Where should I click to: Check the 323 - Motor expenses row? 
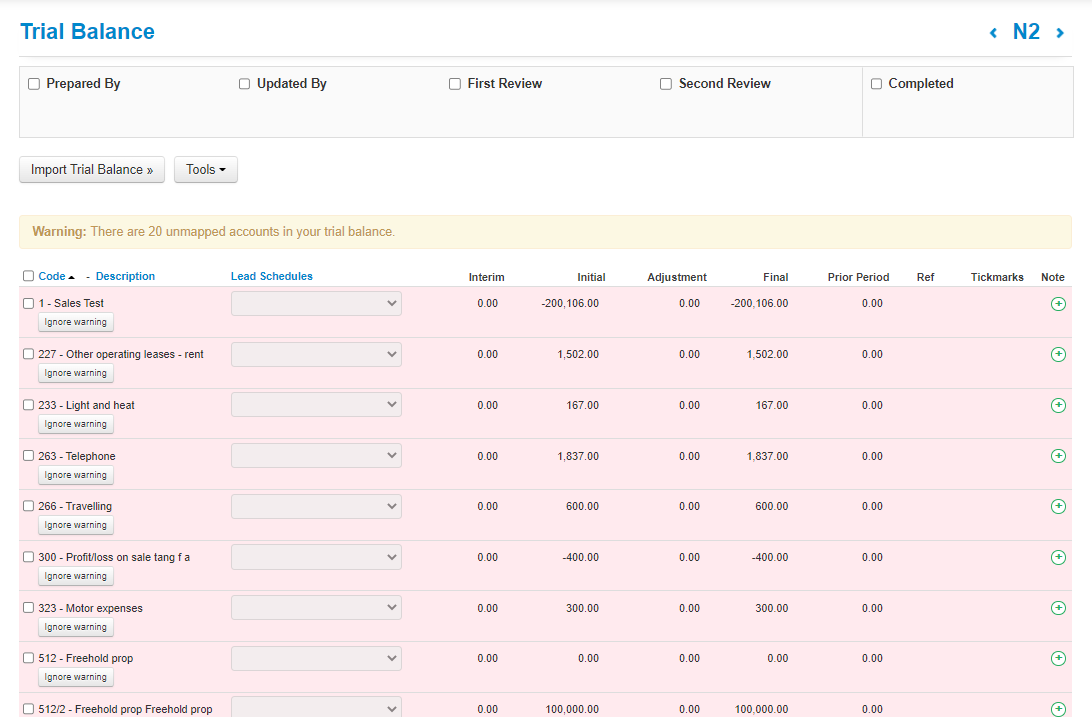(x=29, y=608)
